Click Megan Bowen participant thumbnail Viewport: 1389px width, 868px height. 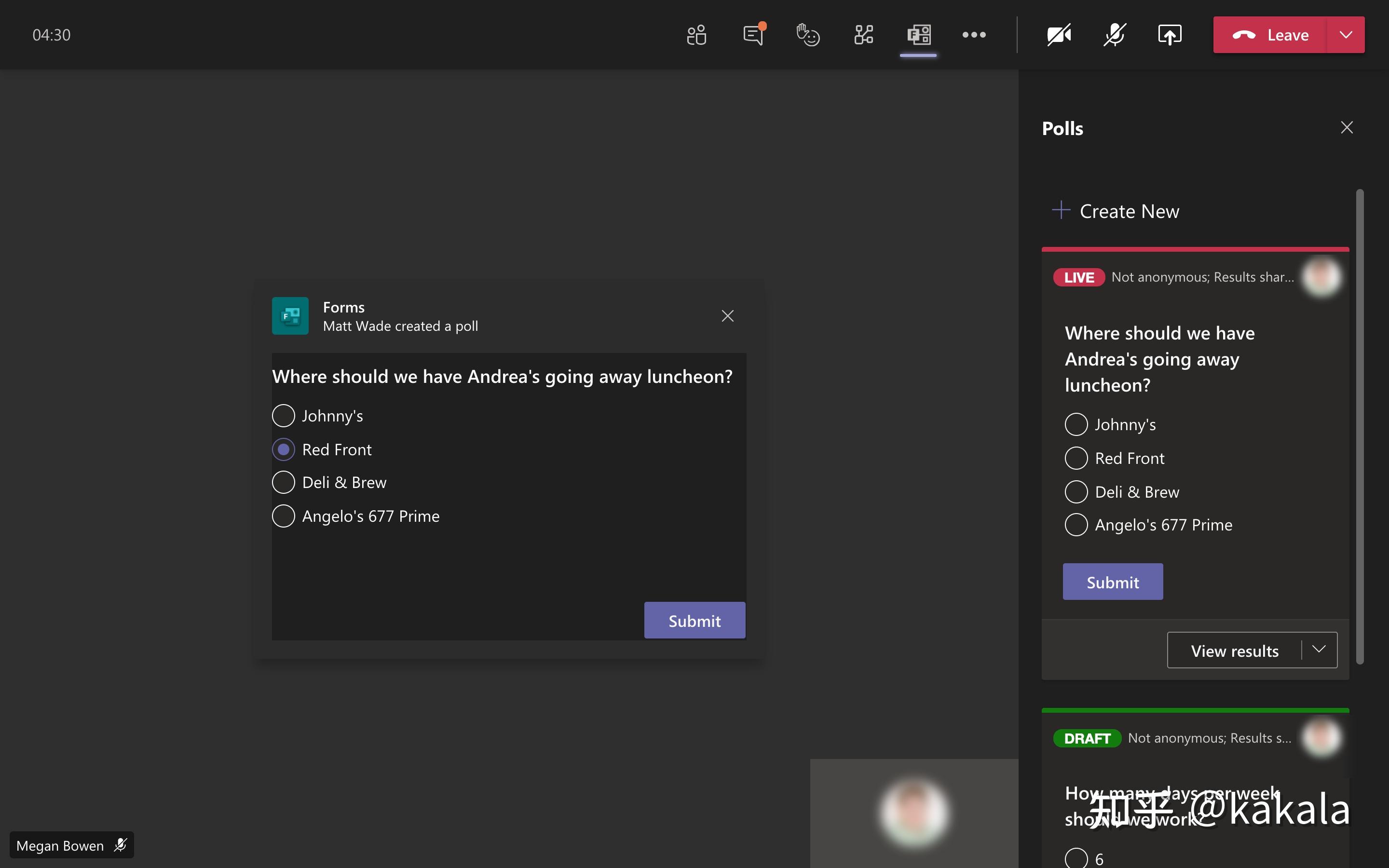[913, 813]
